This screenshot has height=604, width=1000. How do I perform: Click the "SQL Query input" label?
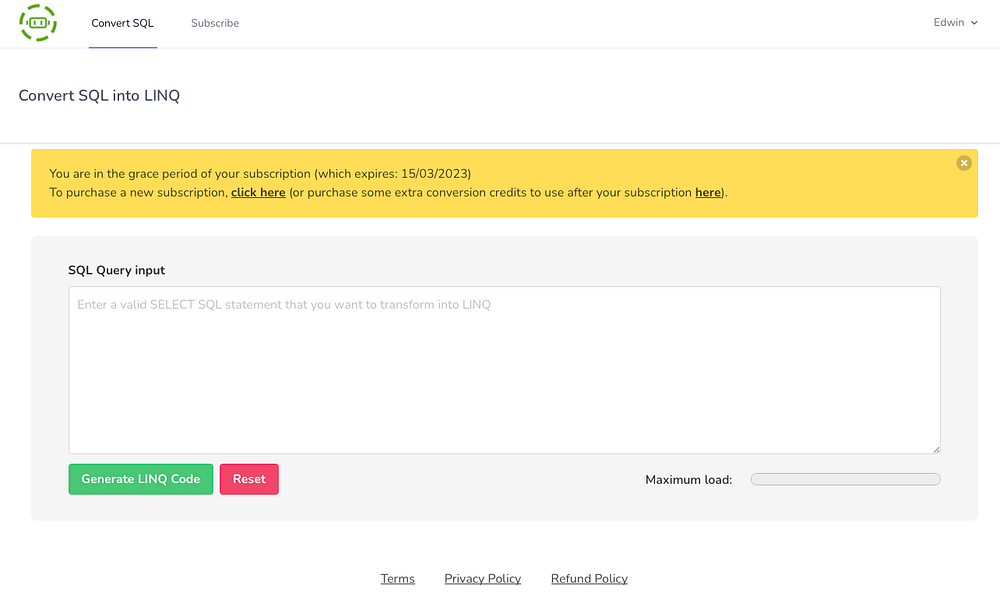click(116, 270)
